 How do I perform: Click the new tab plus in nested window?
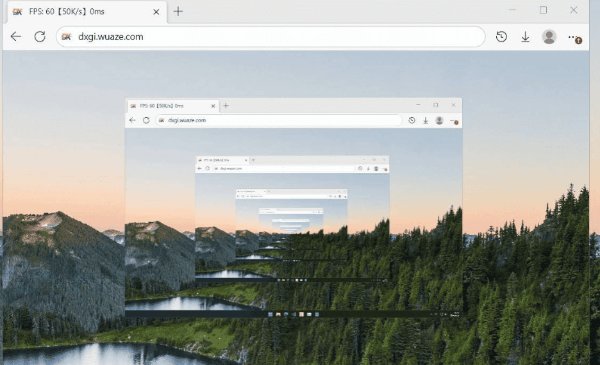[x=226, y=106]
